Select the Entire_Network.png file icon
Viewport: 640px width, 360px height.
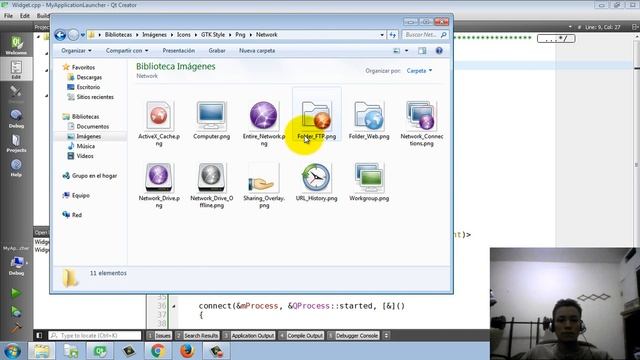click(264, 115)
